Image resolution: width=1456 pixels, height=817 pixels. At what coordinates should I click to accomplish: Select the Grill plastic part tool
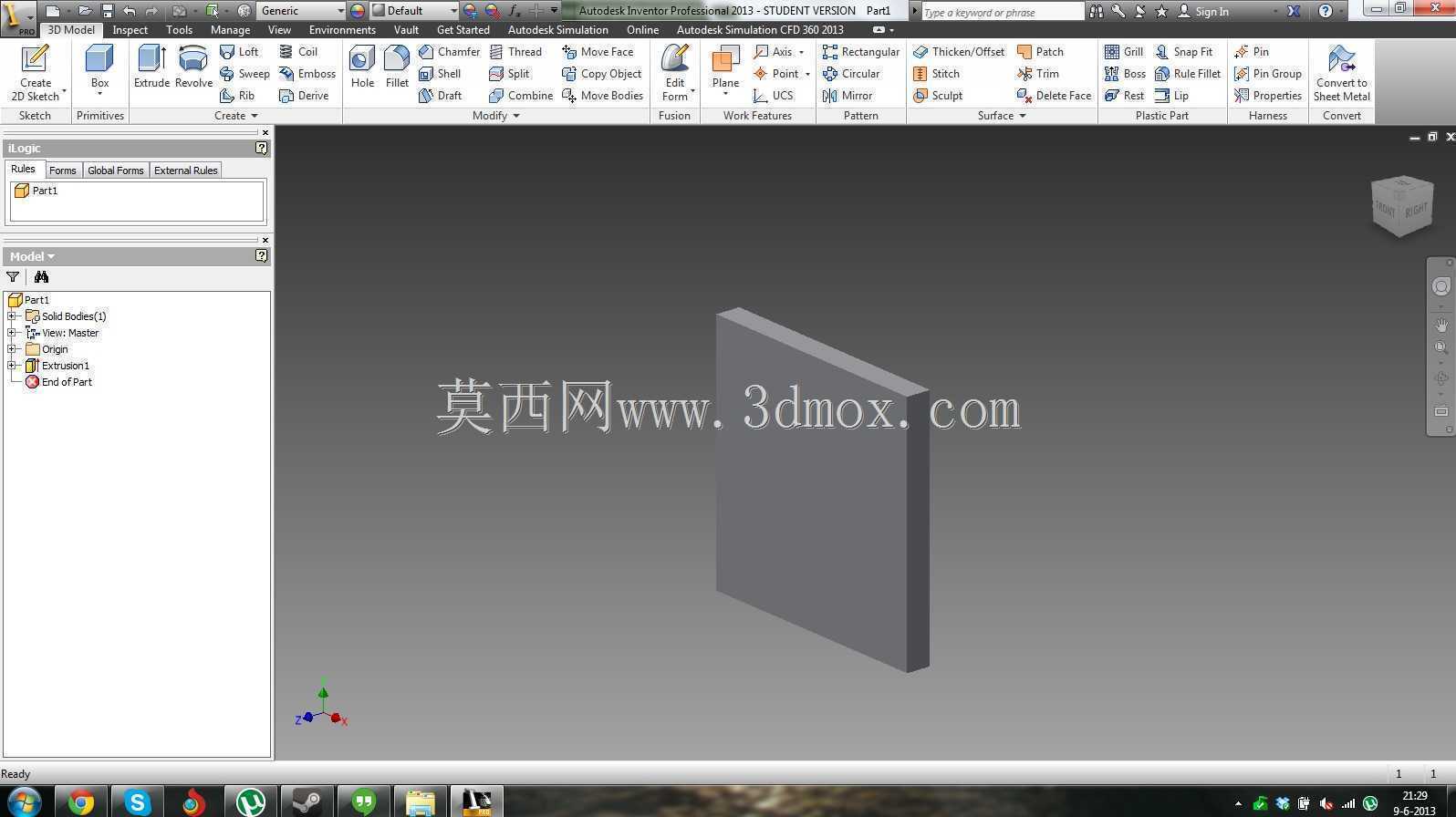1124,52
